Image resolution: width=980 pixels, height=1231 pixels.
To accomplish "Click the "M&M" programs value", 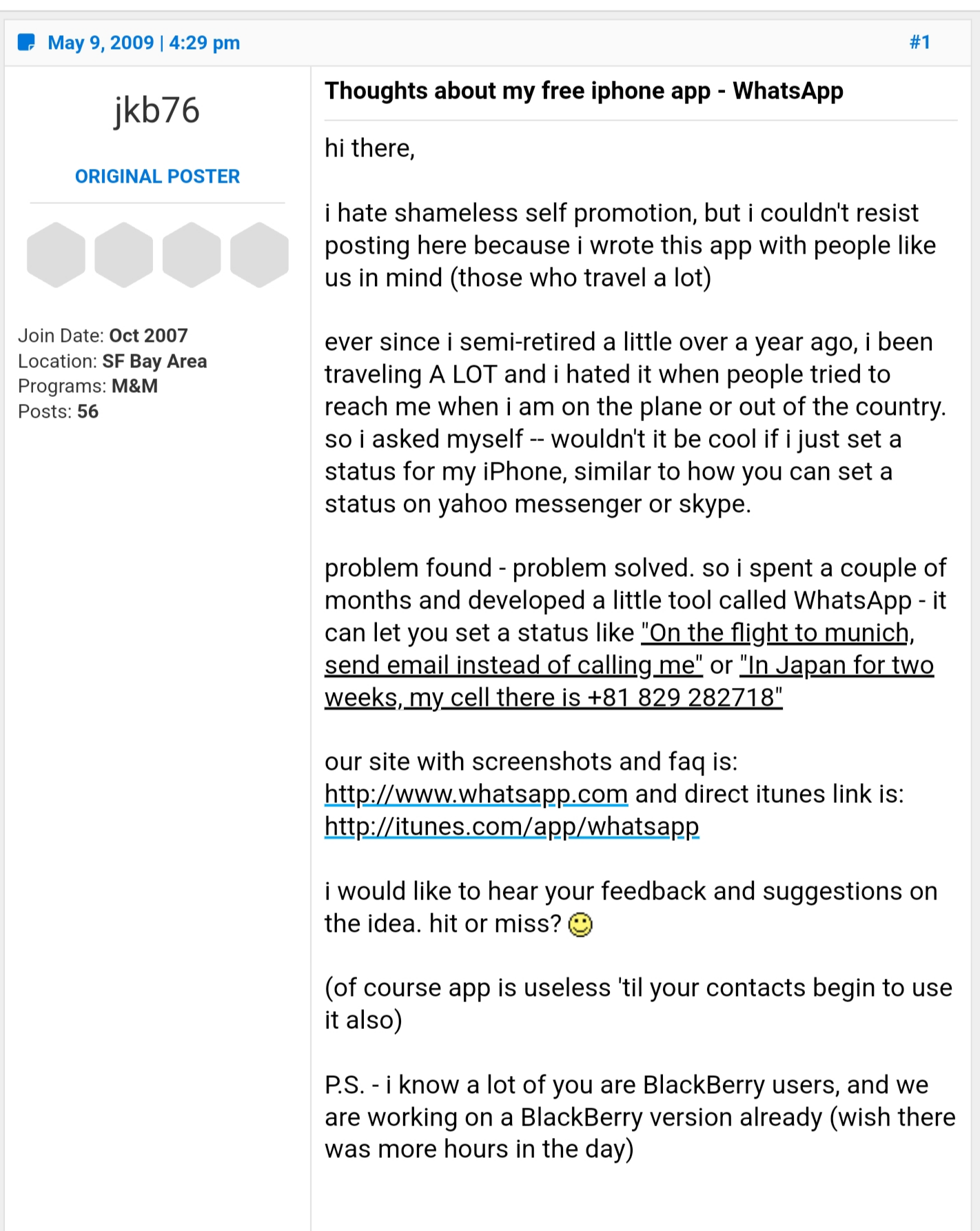I will 134,386.
